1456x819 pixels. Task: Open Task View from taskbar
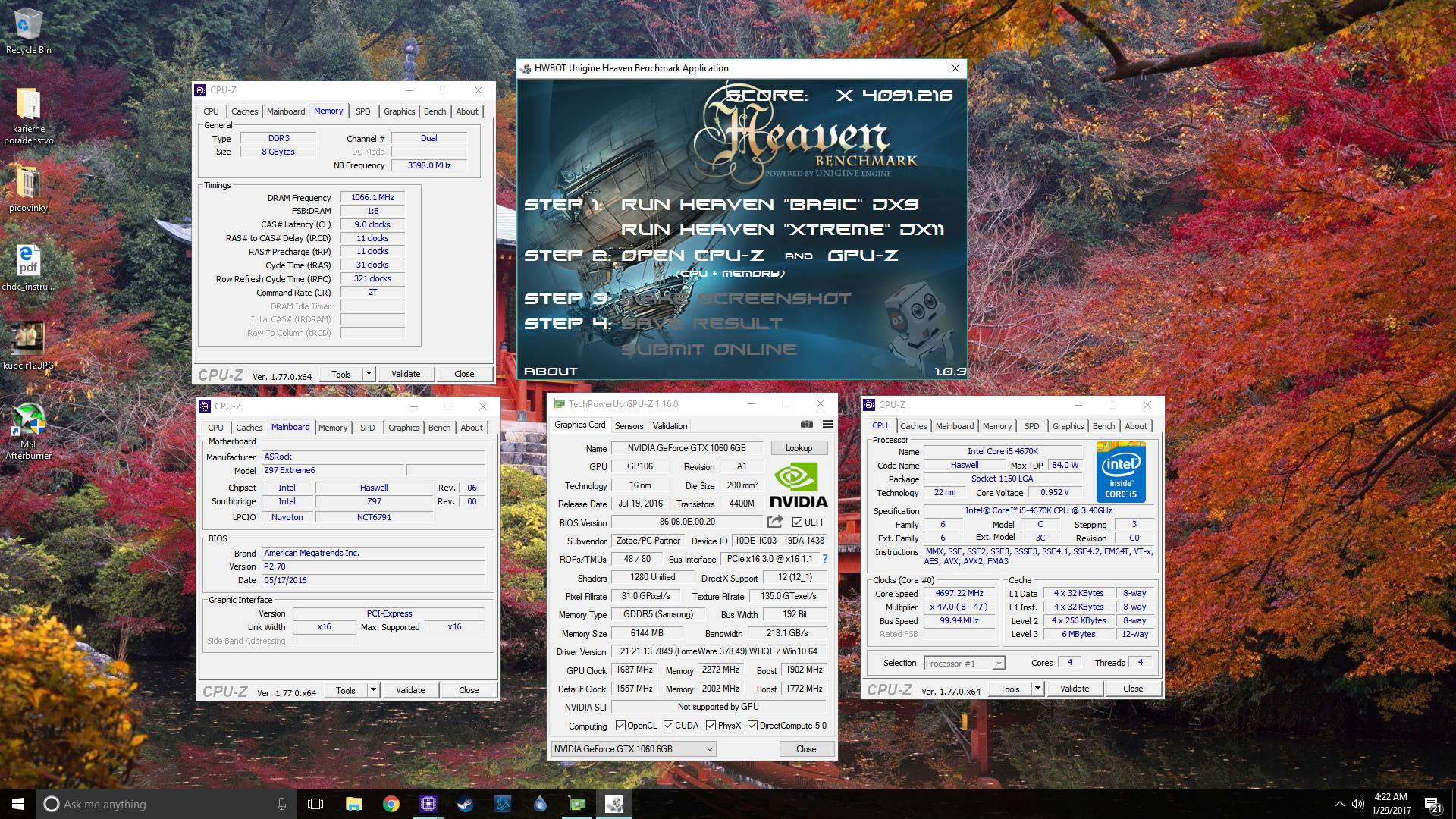315,804
